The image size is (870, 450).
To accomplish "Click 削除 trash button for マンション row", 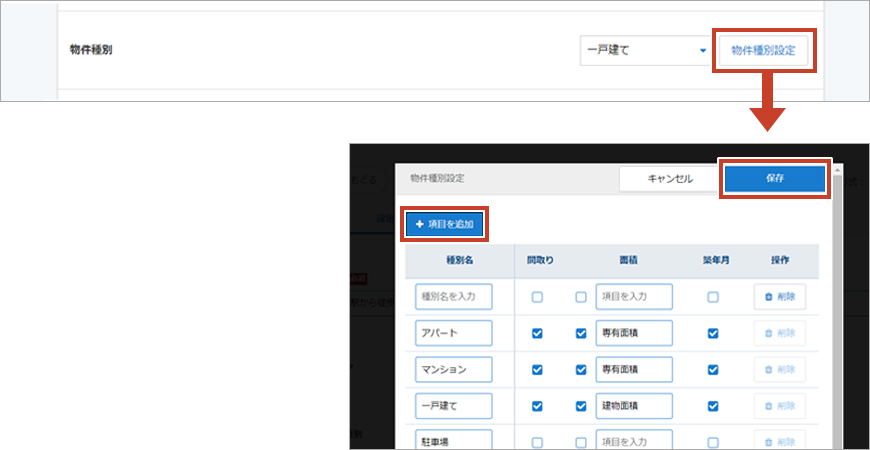I will tap(779, 369).
